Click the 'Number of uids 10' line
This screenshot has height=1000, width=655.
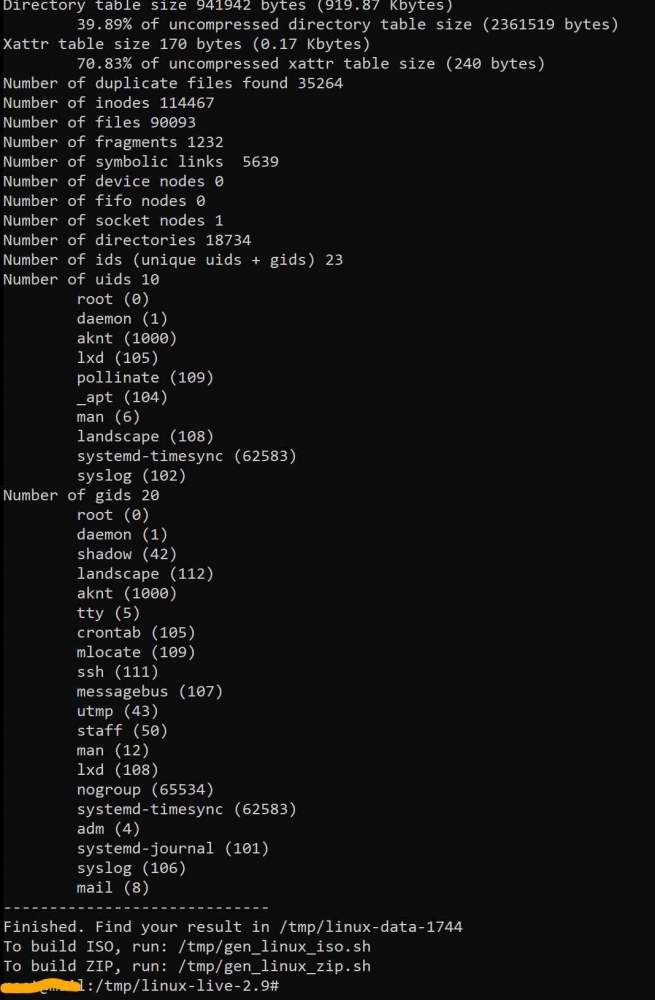click(x=81, y=279)
